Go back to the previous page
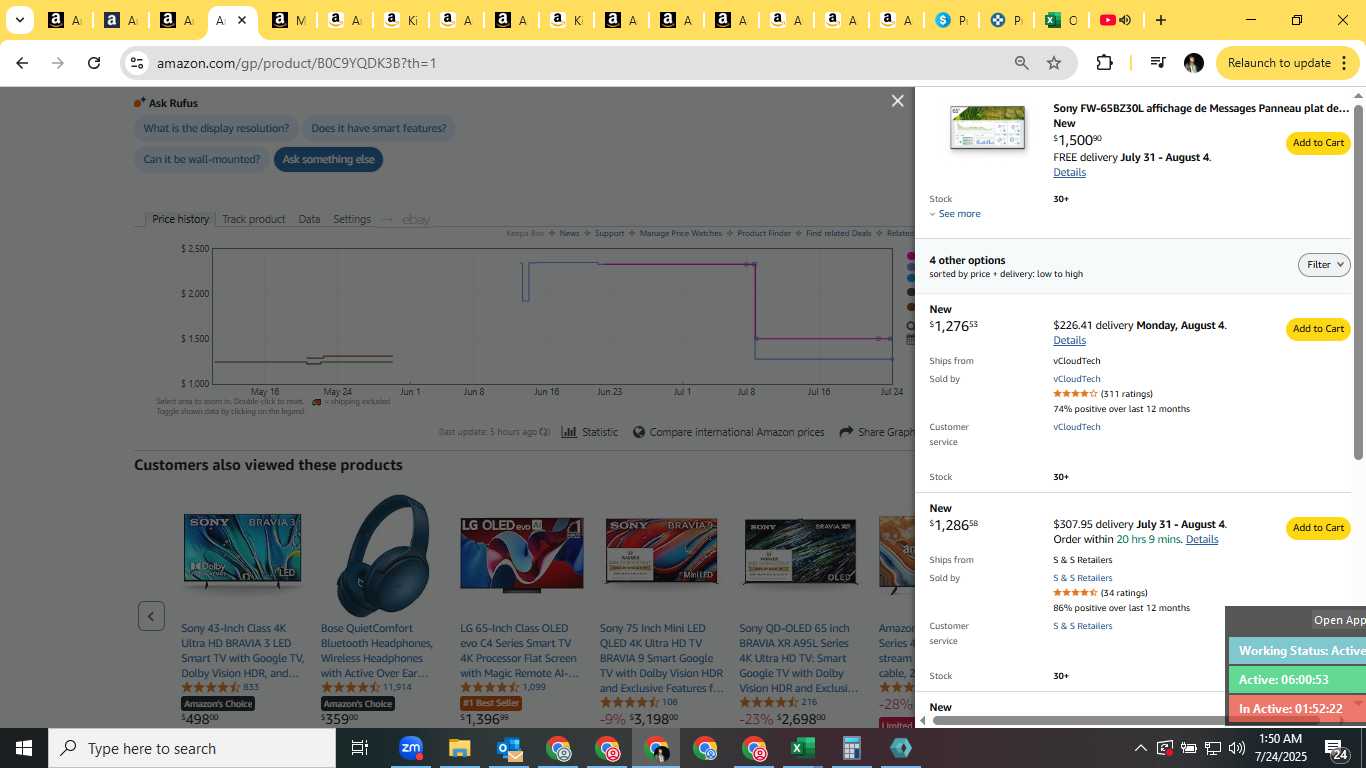Screen dimensions: 1366x768 [22, 63]
